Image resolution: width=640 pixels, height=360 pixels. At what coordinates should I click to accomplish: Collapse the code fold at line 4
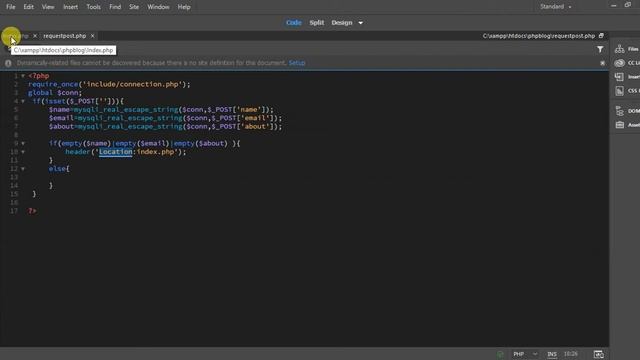point(23,101)
